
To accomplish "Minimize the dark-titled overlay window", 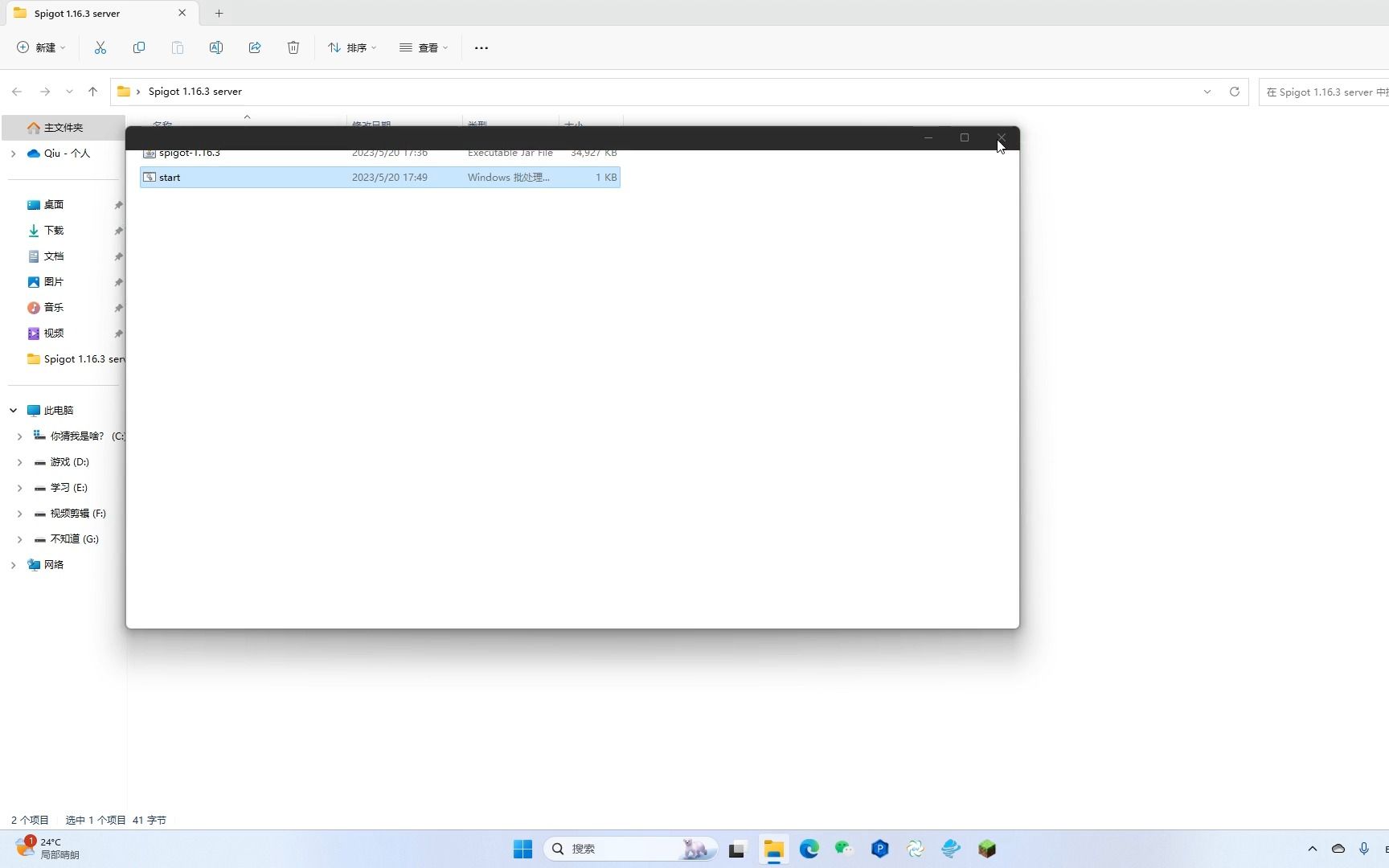I will [x=928, y=138].
